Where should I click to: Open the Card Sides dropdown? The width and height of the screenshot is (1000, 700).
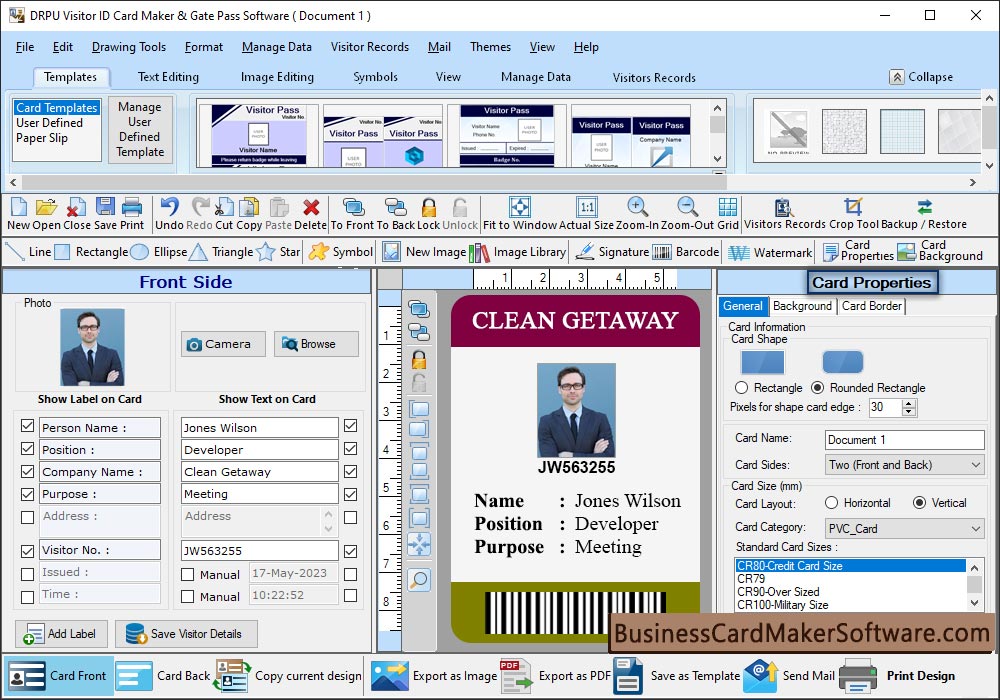[904, 465]
